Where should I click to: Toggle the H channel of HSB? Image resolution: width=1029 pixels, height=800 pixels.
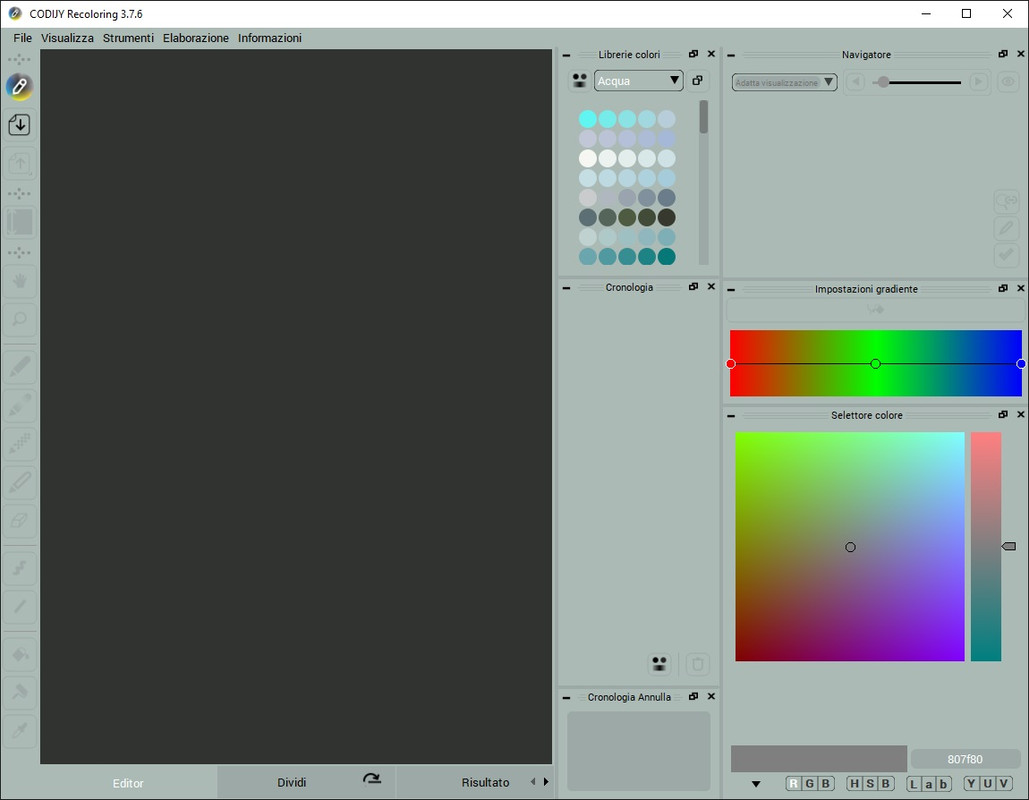[x=854, y=783]
